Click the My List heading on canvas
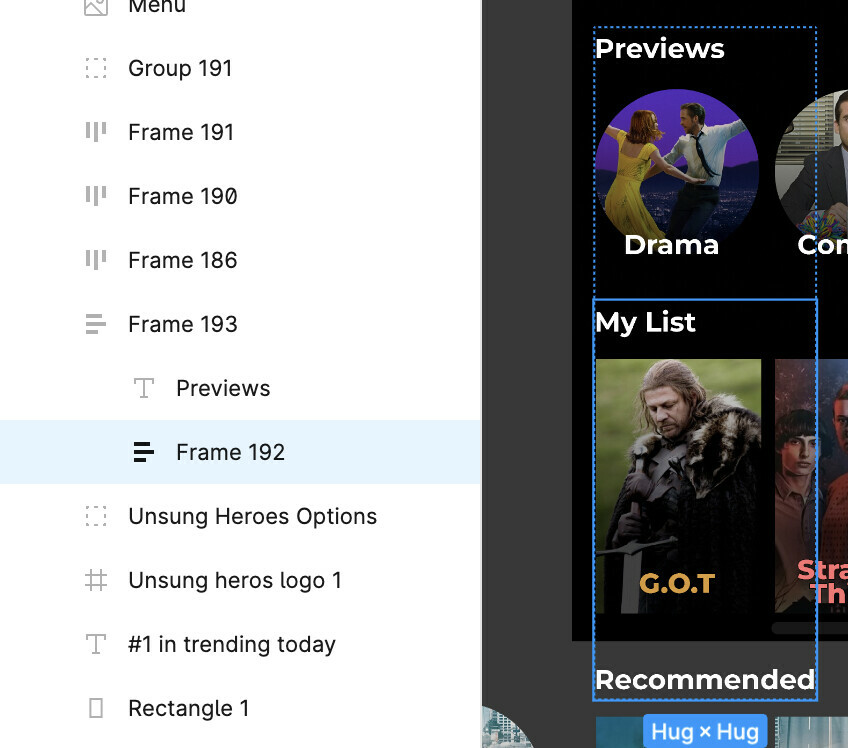 pyautogui.click(x=645, y=323)
